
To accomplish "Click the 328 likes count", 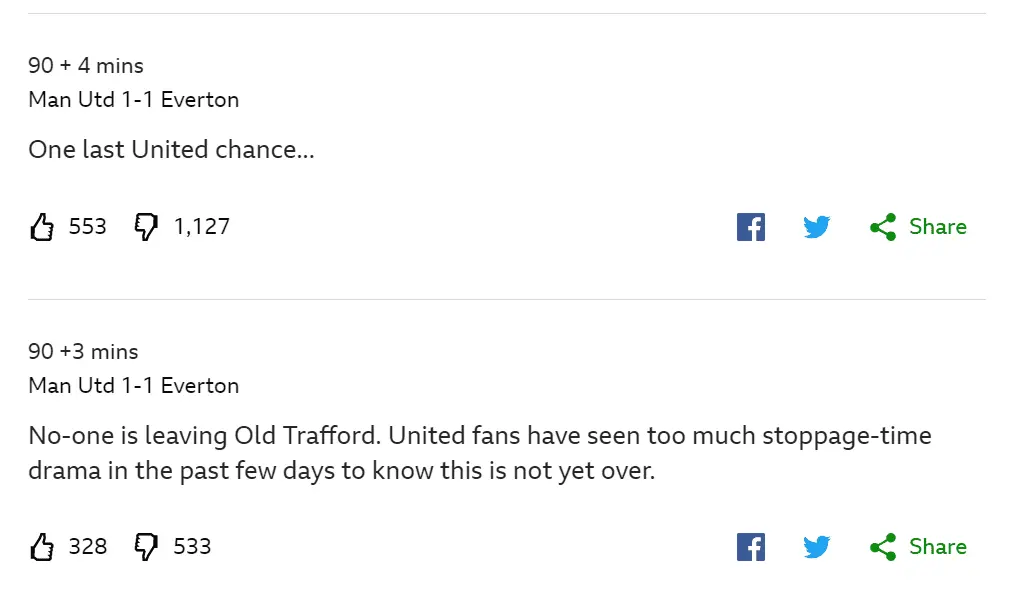I will (x=88, y=547).
